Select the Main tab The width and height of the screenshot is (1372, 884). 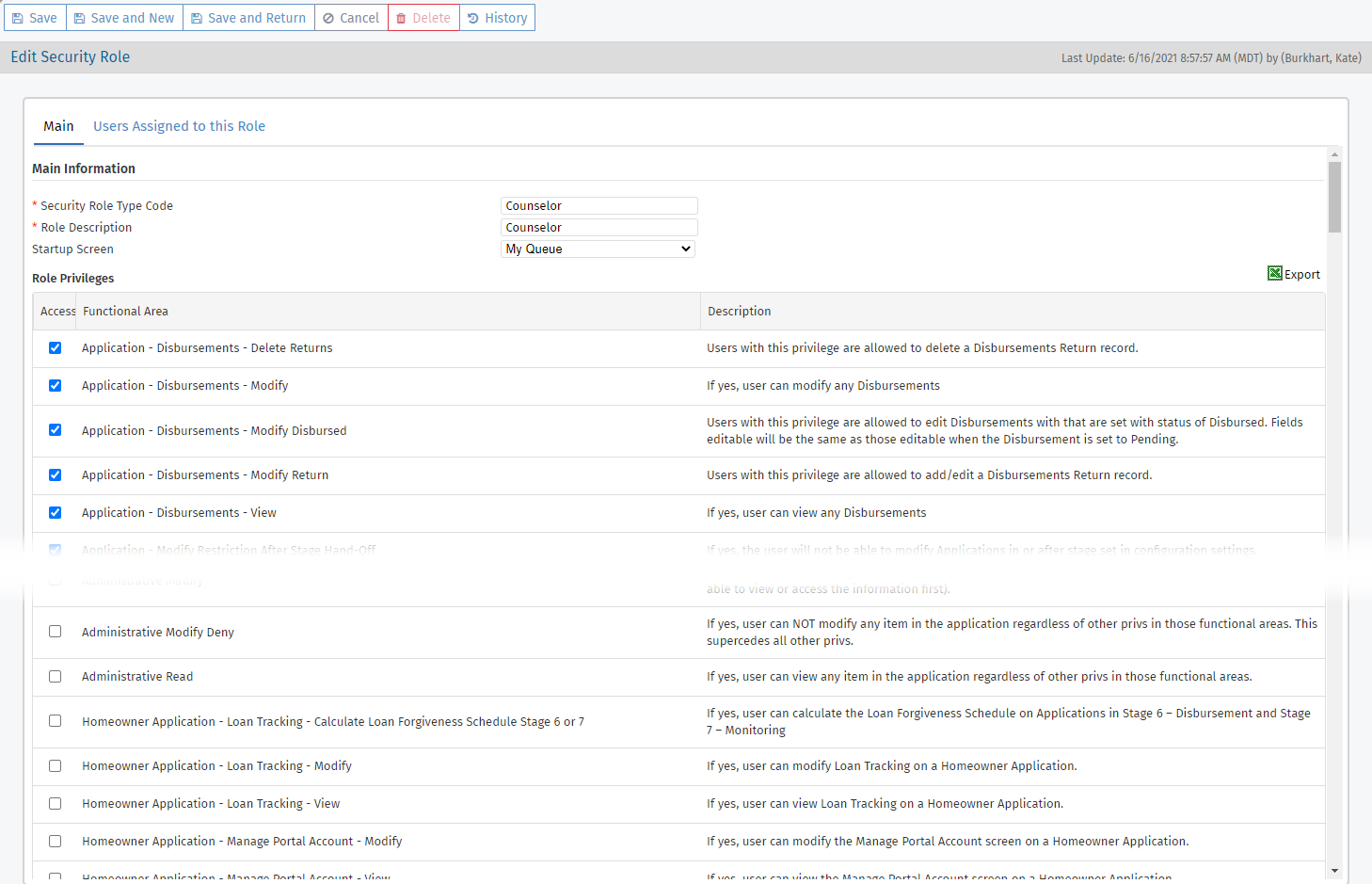(58, 125)
